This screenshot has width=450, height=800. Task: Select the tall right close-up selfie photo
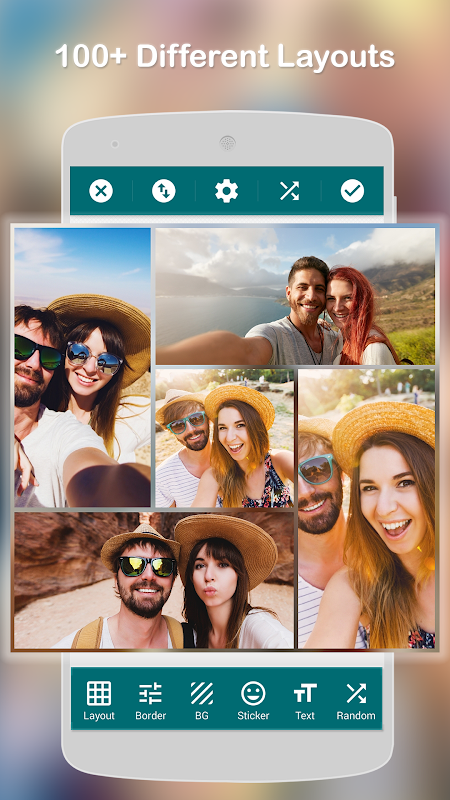367,509
